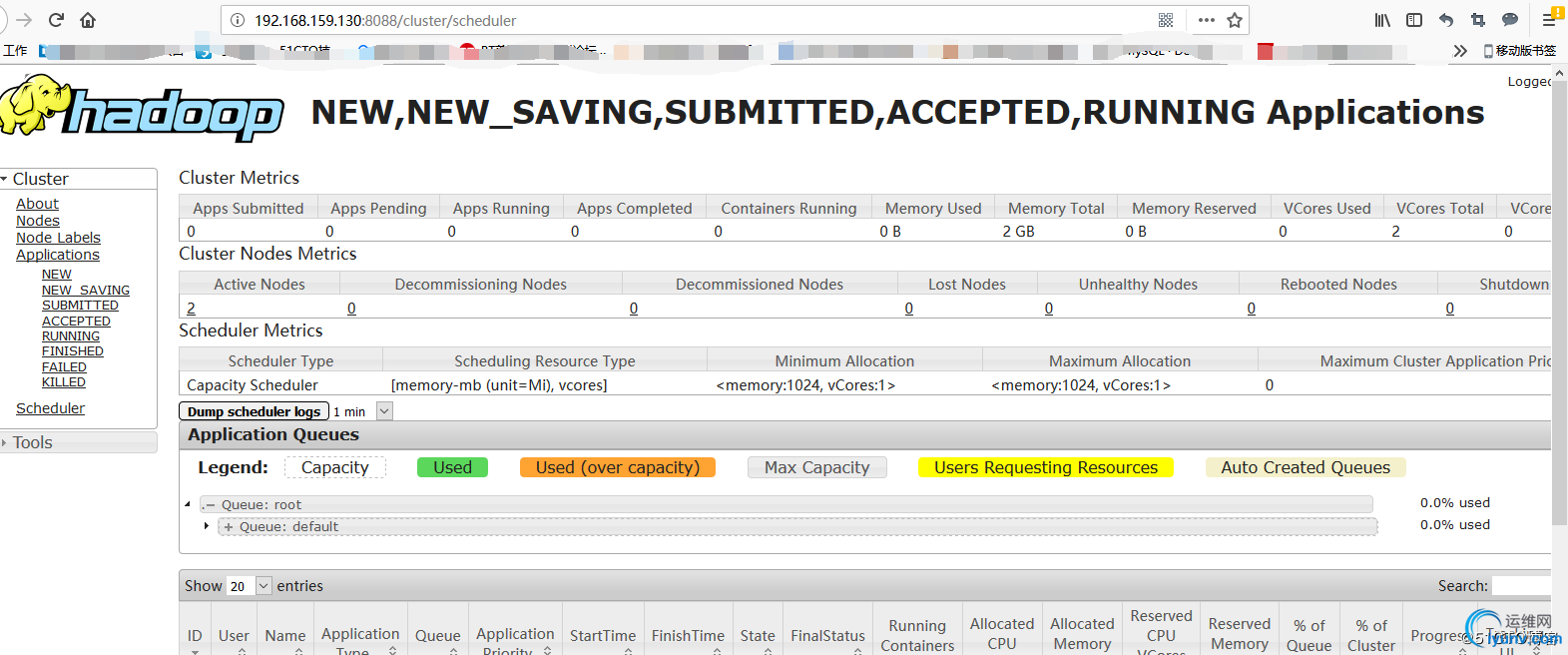Click Auto Created Queues legend swatch
Screen dimensions: 1568x655
[x=1306, y=467]
